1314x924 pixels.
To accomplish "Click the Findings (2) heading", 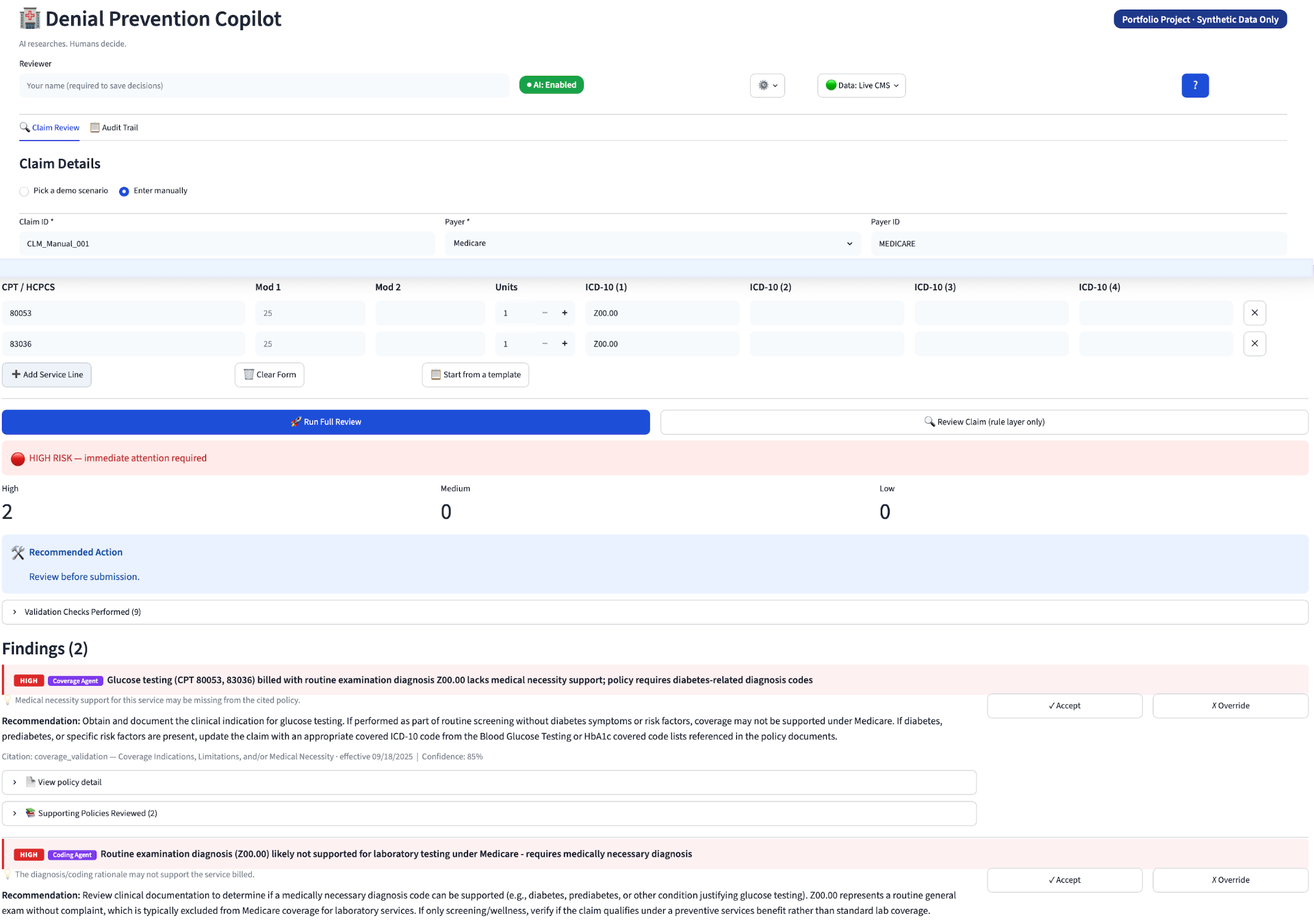I will pyautogui.click(x=45, y=649).
